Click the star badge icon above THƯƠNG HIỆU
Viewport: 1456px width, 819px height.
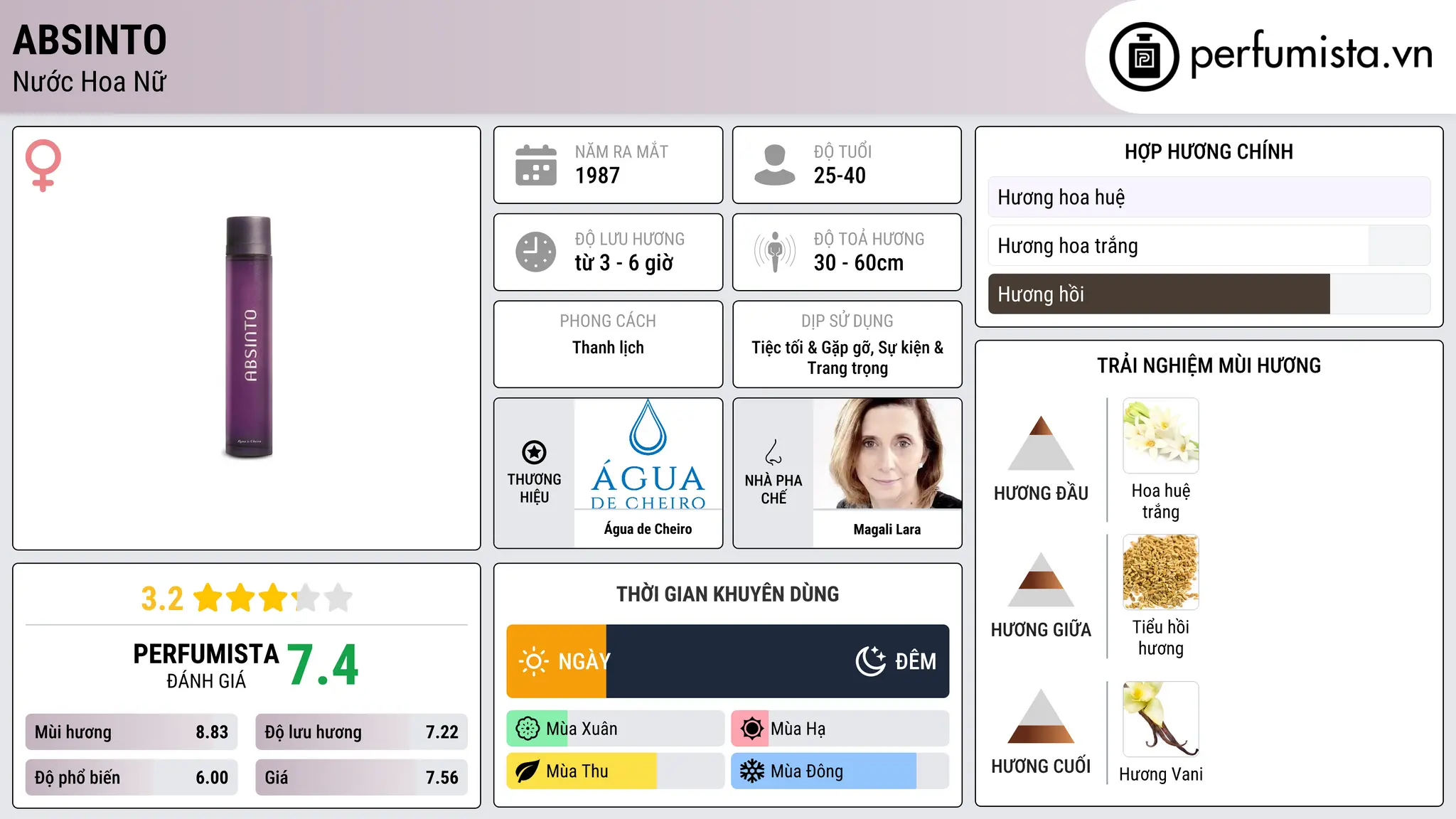pos(534,452)
